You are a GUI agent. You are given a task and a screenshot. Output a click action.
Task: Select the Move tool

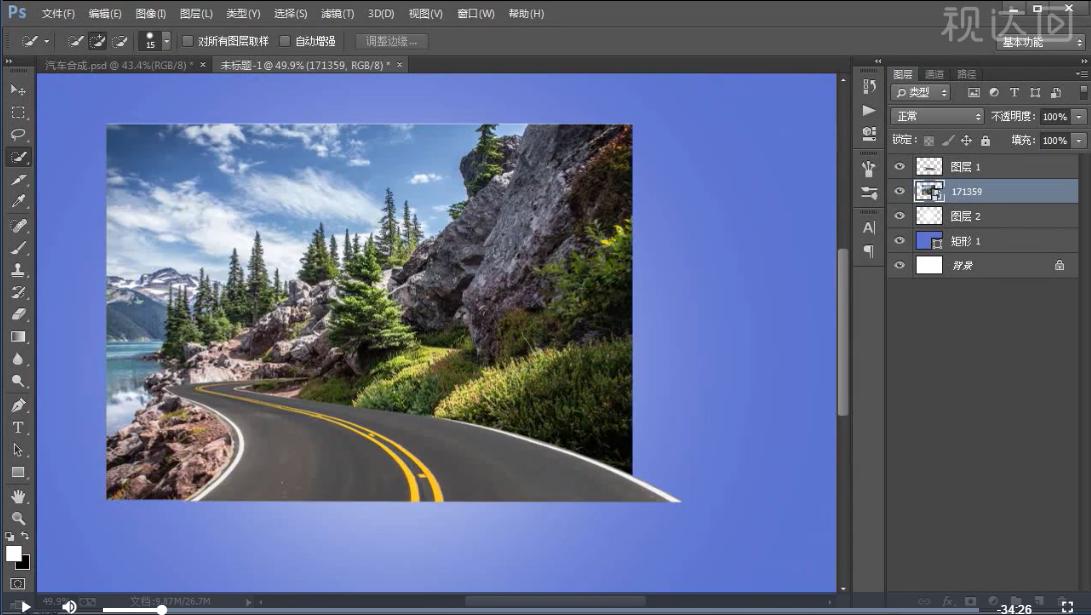click(x=18, y=90)
